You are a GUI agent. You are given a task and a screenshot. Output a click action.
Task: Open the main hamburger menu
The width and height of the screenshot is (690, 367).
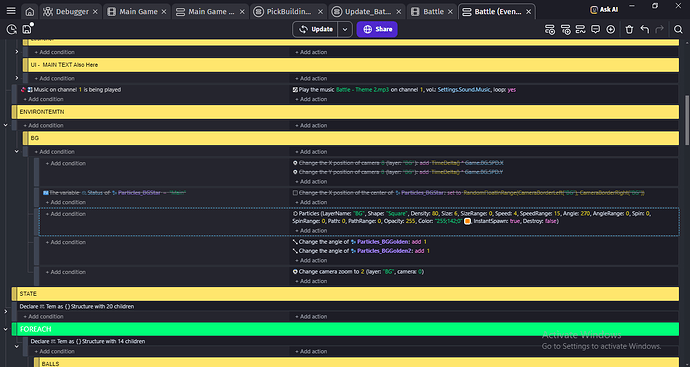[11, 11]
